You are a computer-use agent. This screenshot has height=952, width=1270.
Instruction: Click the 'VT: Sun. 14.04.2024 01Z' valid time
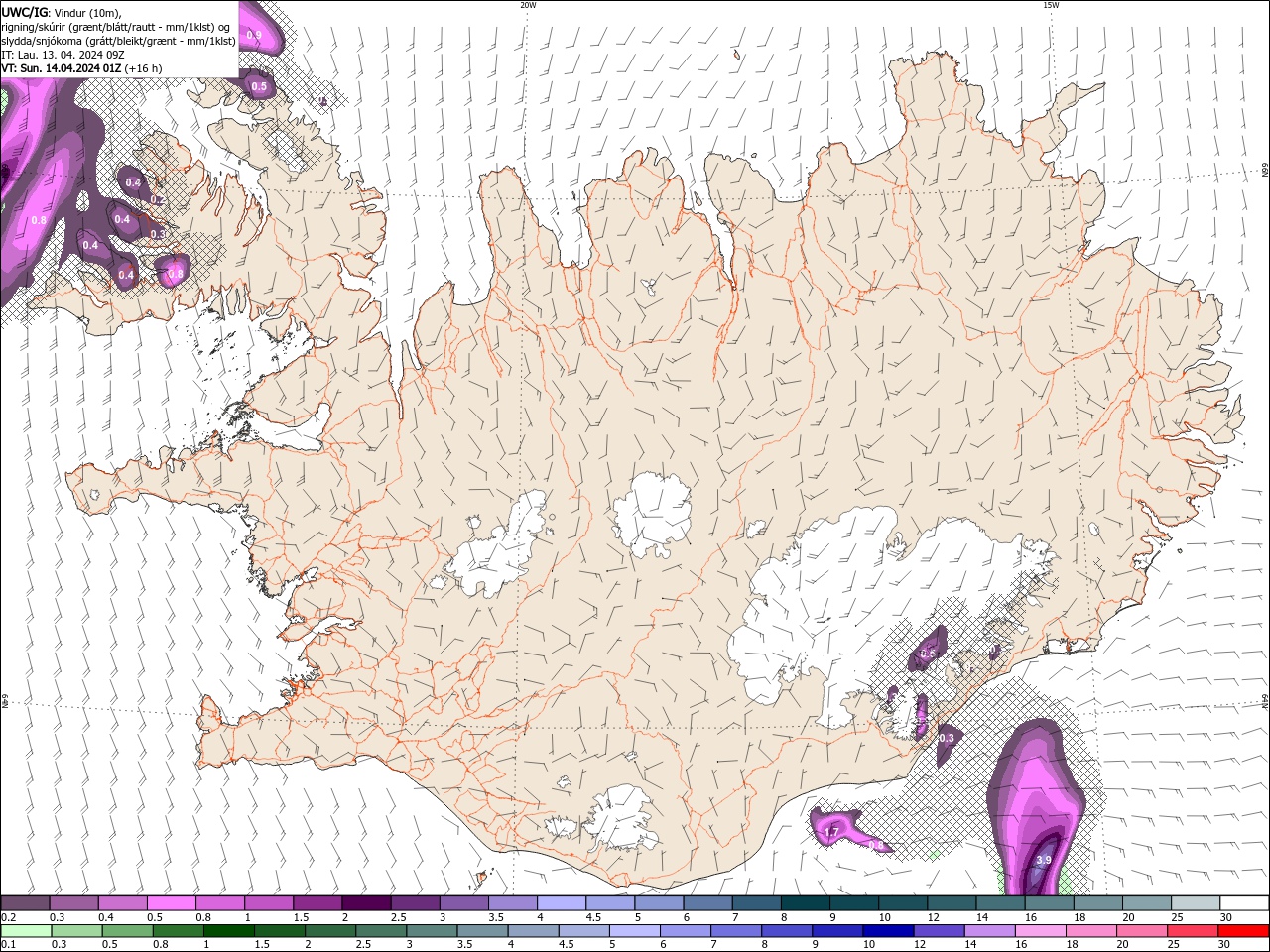[62, 68]
